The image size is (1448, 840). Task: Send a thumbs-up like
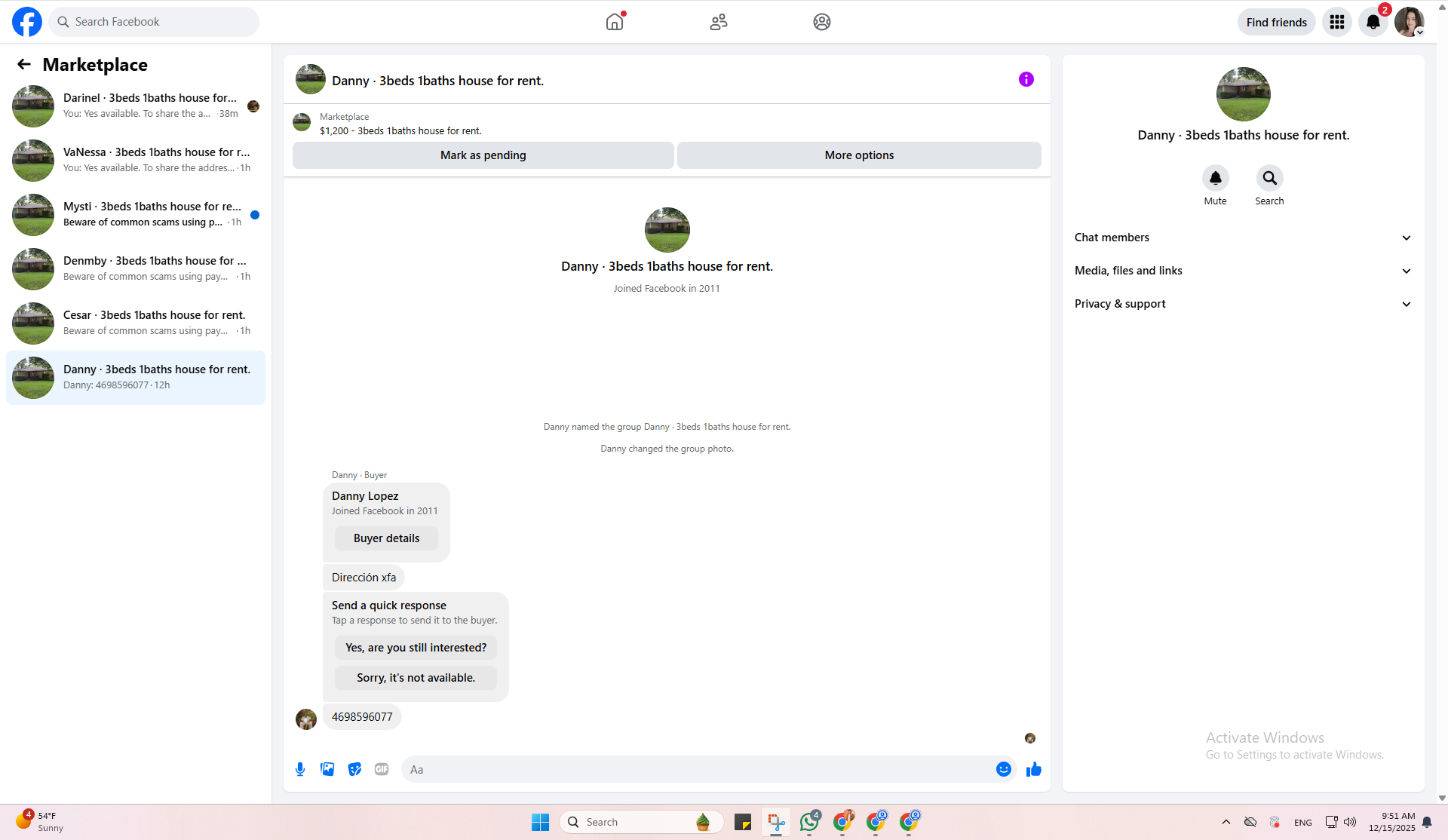click(1034, 769)
